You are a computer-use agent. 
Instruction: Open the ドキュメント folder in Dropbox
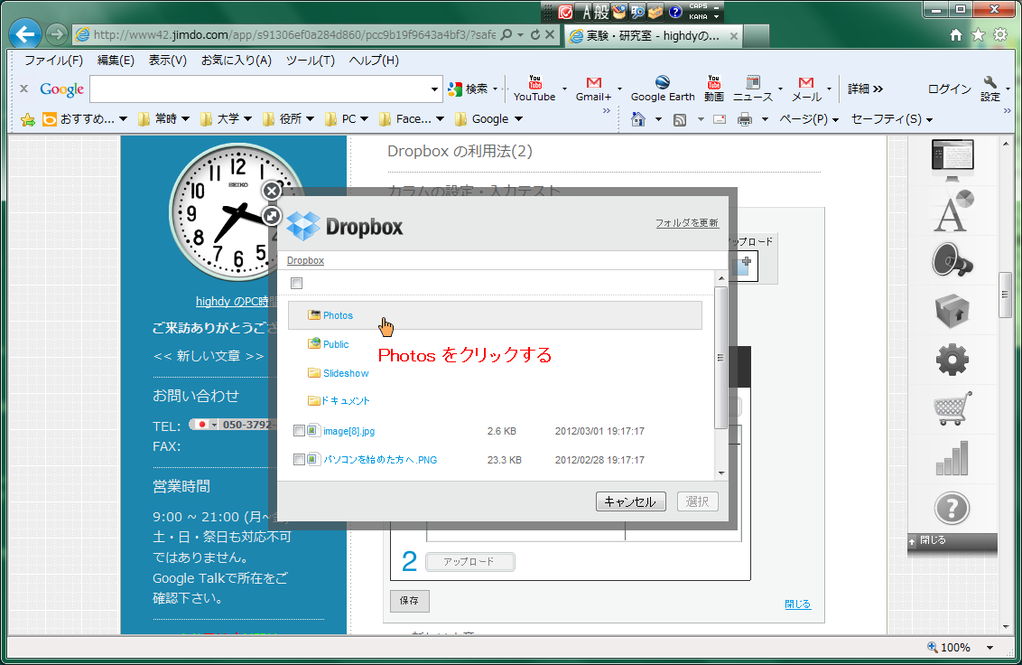(x=345, y=401)
